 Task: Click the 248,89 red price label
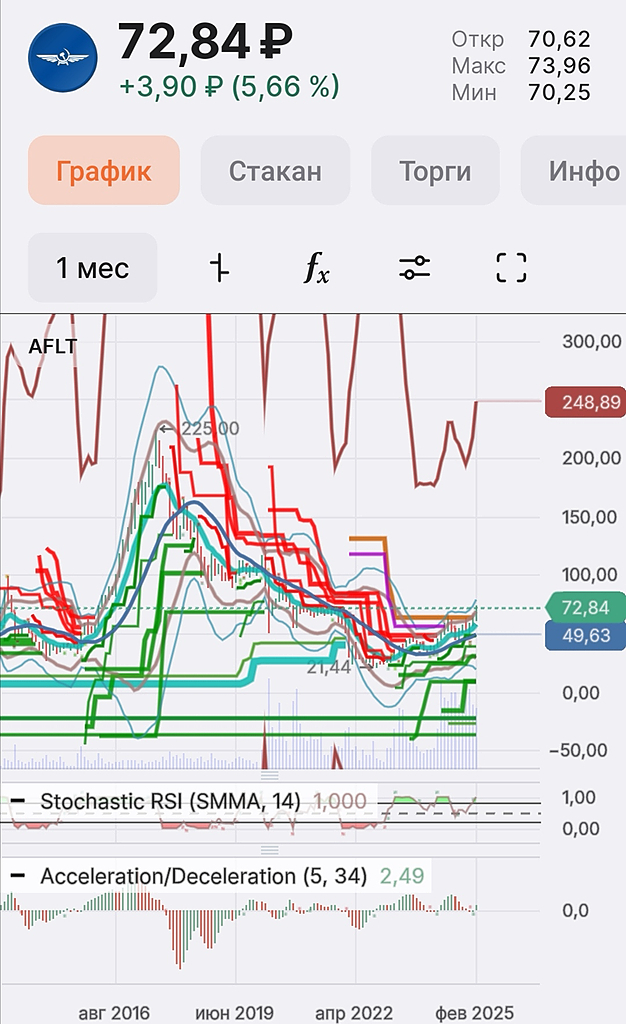tap(586, 401)
